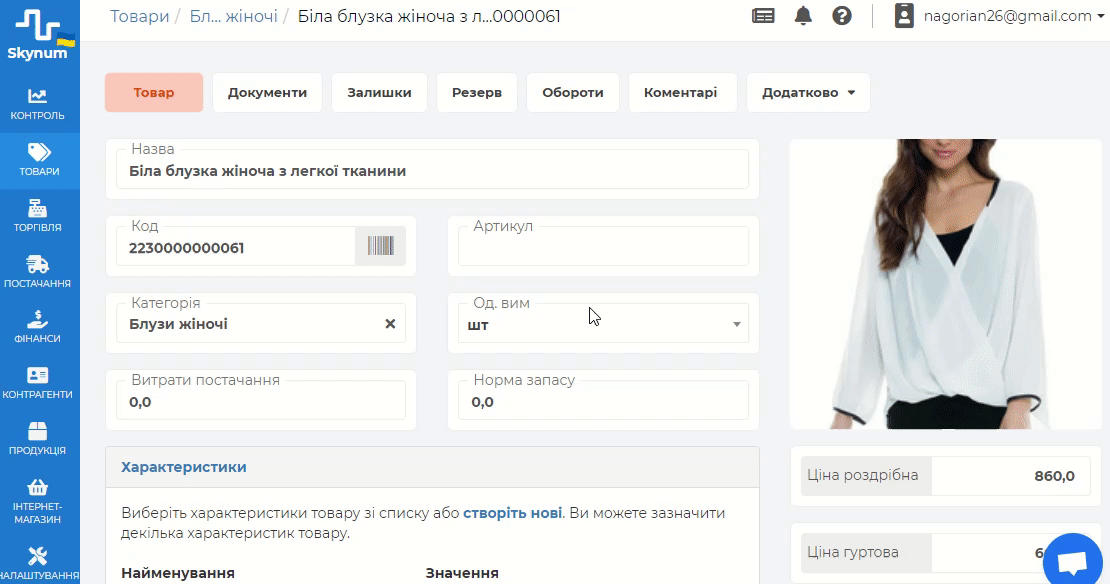Open Фінанси section in sidebar
This screenshot has height=584, width=1110.
pyautogui.click(x=38, y=327)
